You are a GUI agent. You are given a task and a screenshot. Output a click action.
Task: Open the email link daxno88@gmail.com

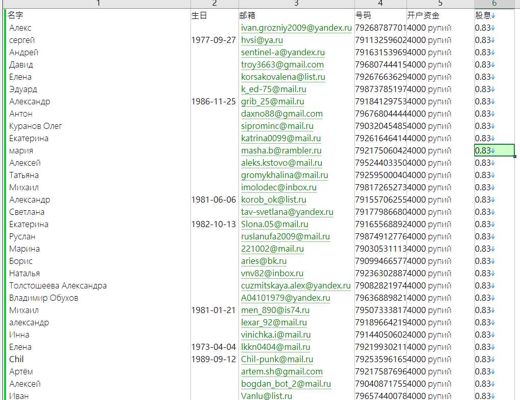pos(282,114)
